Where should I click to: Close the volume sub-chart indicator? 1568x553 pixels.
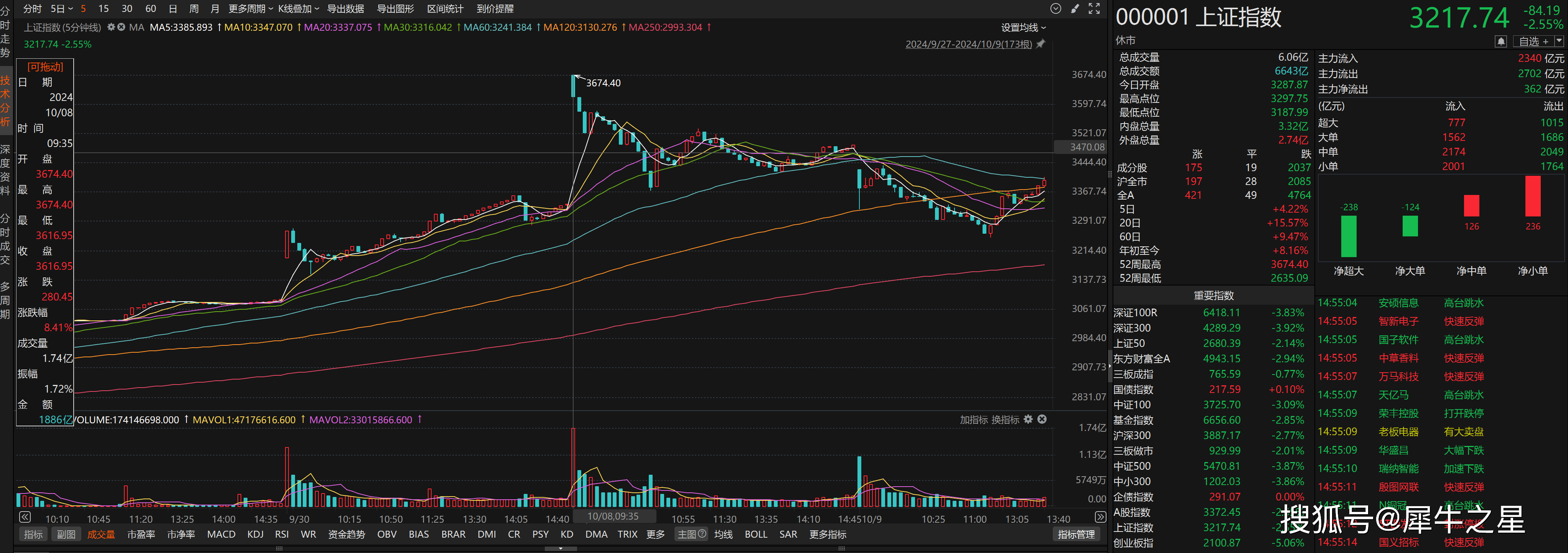click(x=1042, y=419)
